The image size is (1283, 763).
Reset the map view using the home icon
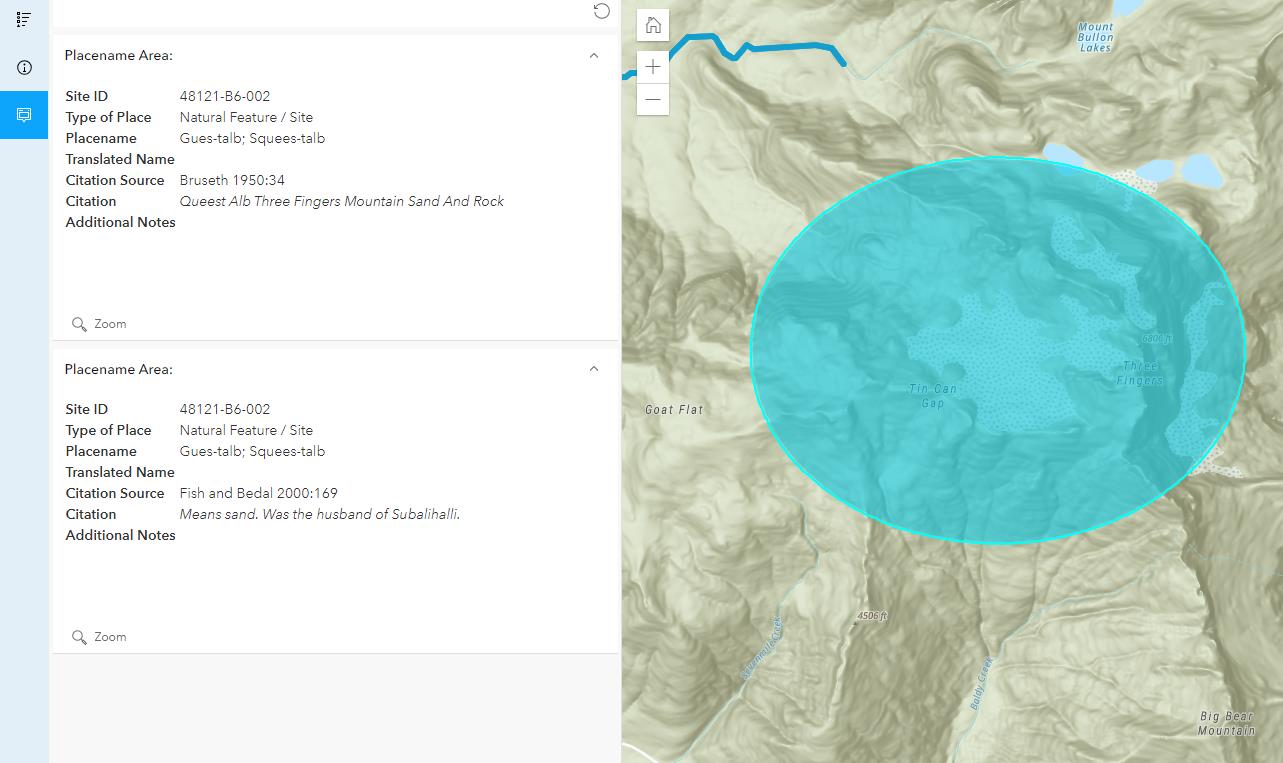[x=652, y=25]
